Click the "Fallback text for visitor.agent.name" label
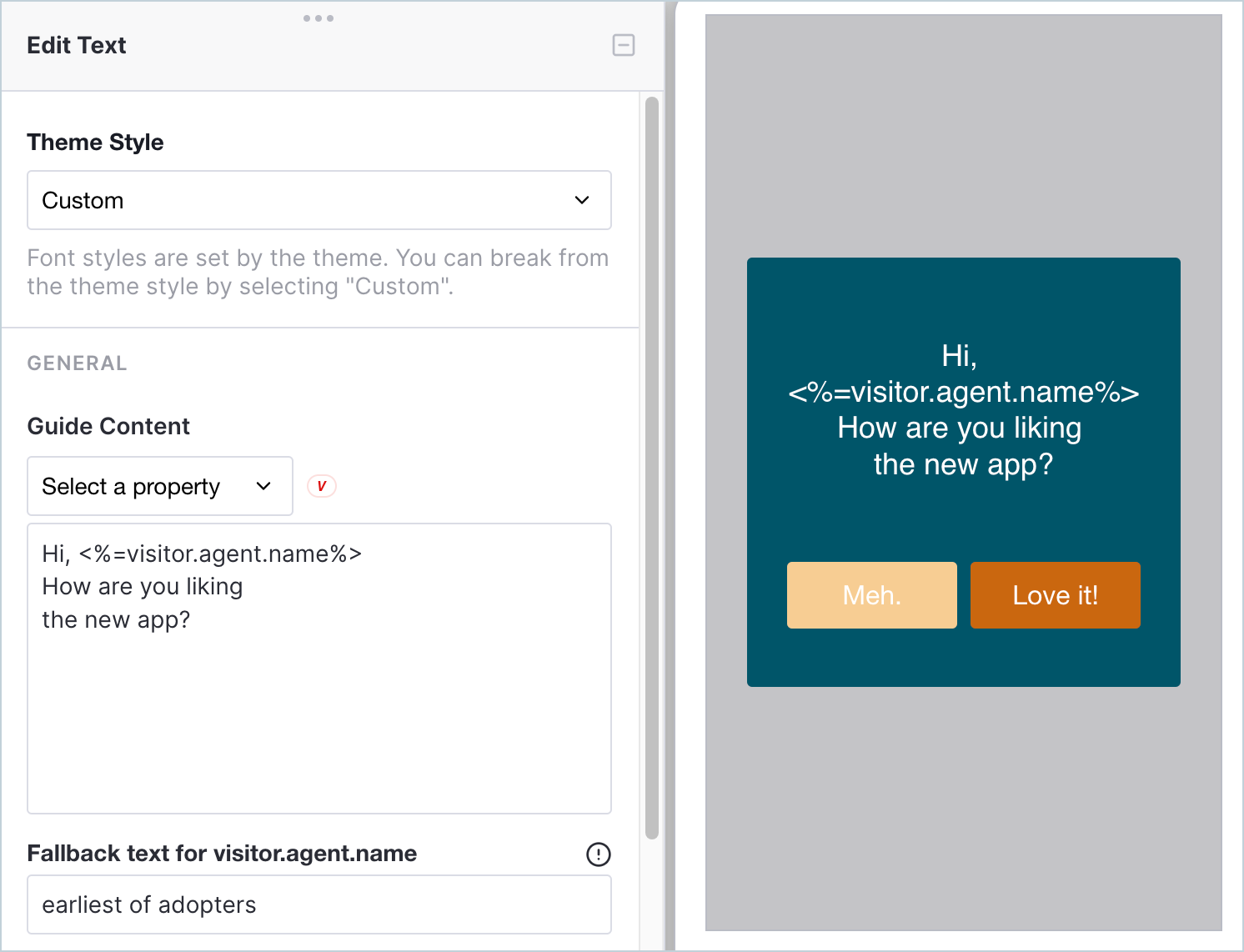The image size is (1244, 952). 222,854
